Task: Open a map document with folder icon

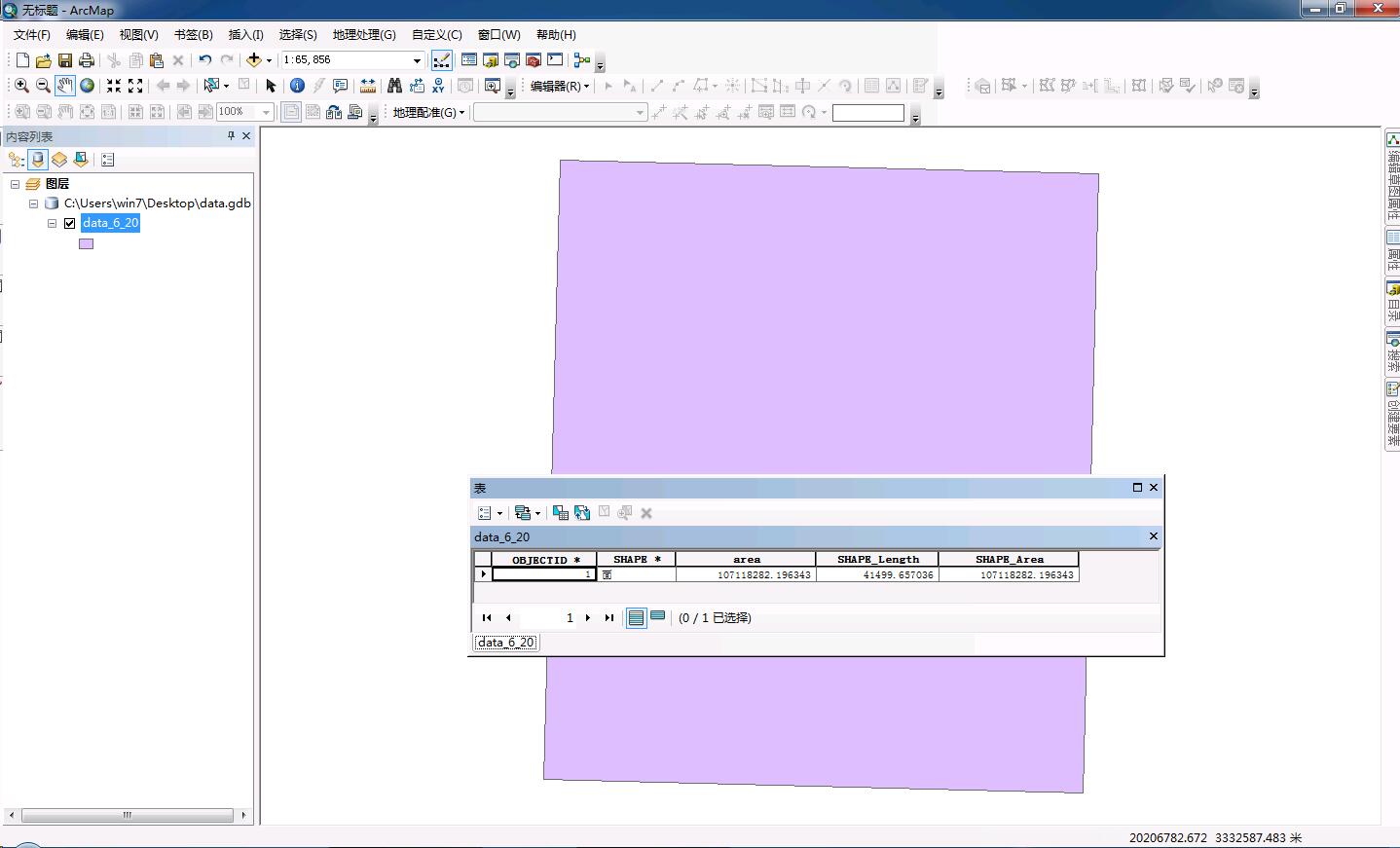Action: [x=44, y=60]
